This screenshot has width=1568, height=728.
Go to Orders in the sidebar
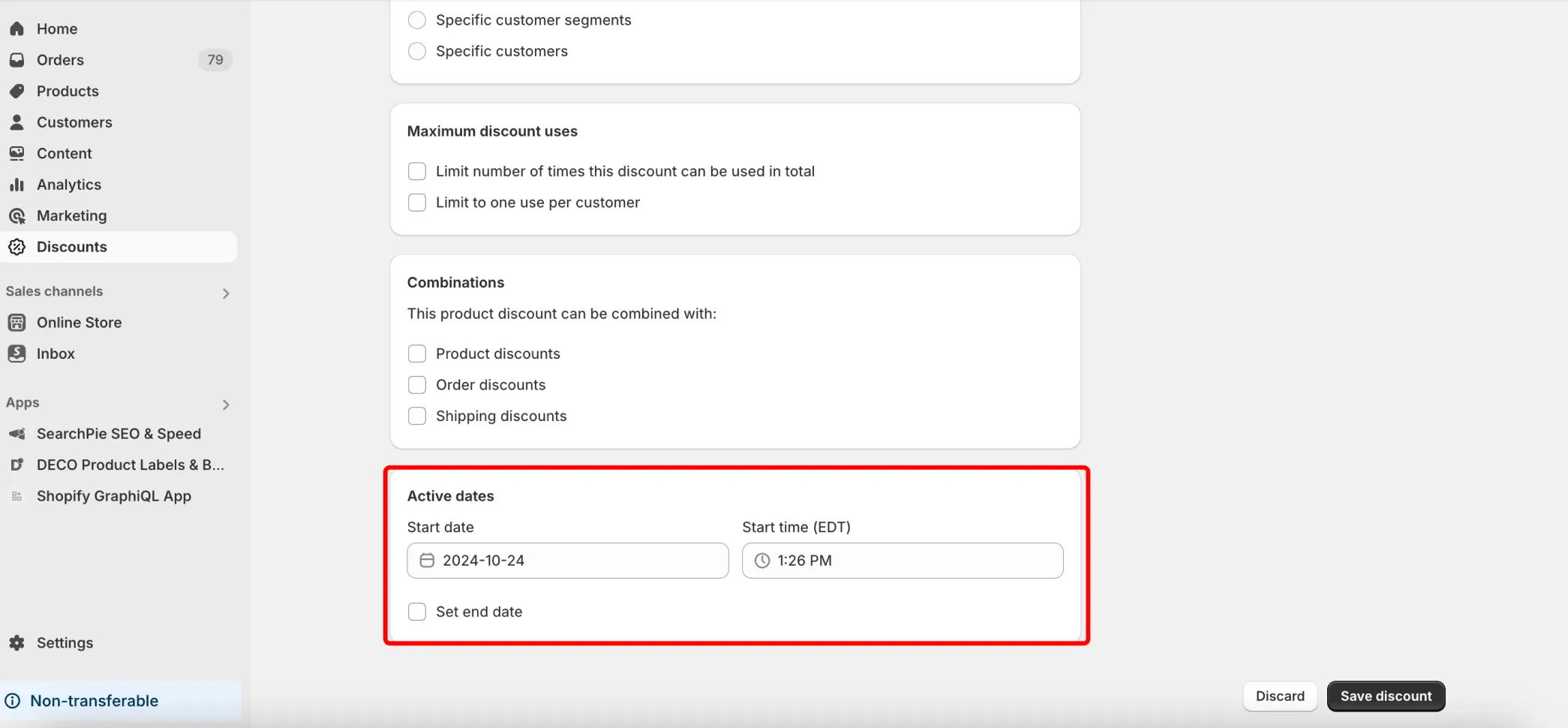pyautogui.click(x=119, y=60)
